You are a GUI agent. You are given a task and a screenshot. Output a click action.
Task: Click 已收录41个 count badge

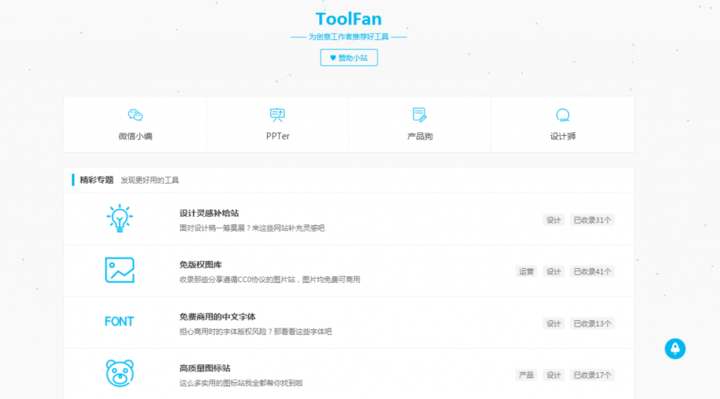coord(592,272)
